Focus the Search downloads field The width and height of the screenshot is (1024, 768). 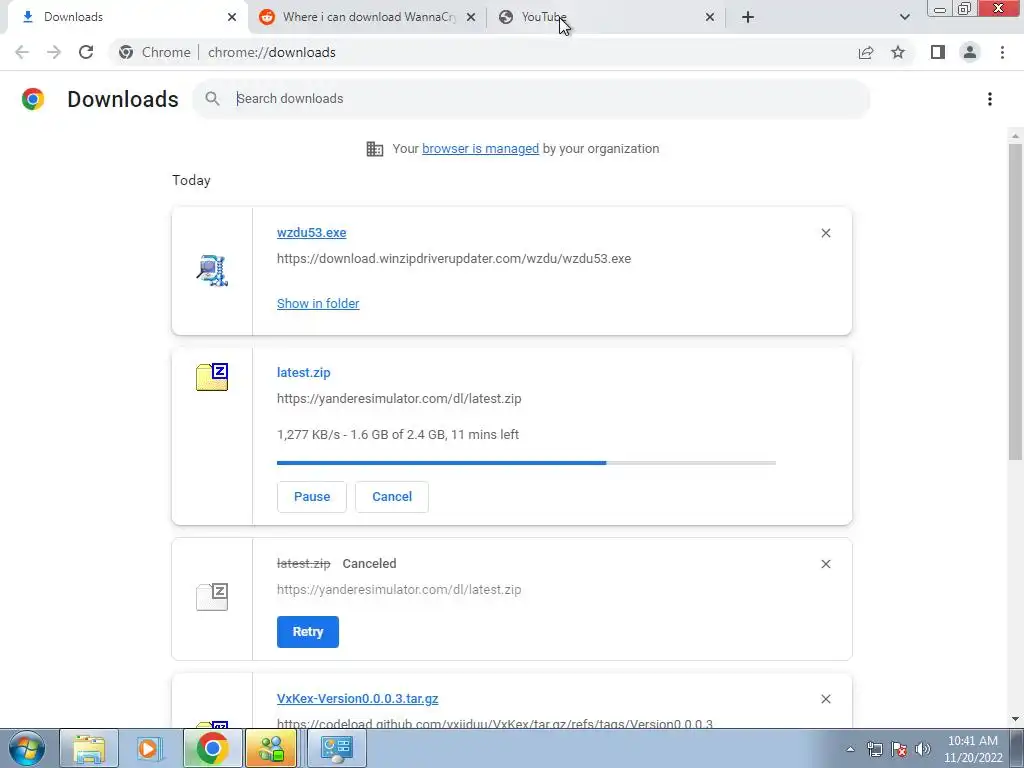531,99
